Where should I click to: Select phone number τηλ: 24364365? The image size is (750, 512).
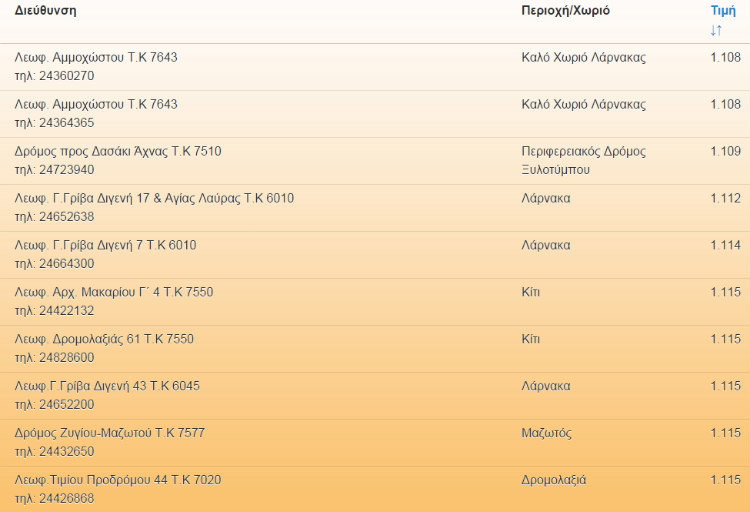[55, 123]
